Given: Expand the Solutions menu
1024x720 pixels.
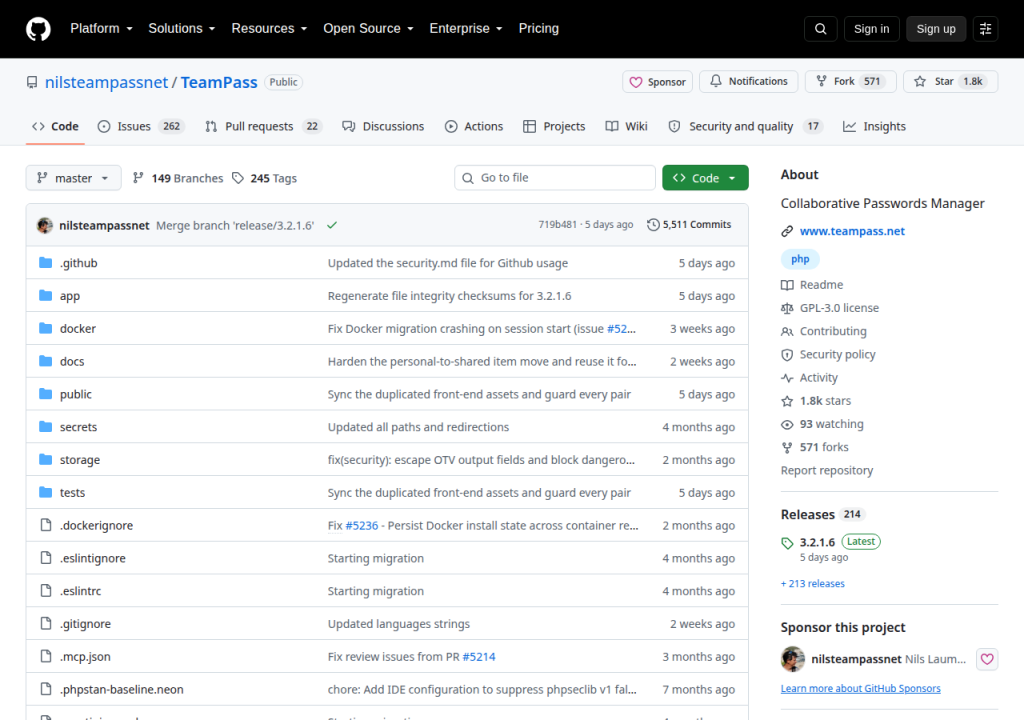Looking at the screenshot, I should coord(182,29).
